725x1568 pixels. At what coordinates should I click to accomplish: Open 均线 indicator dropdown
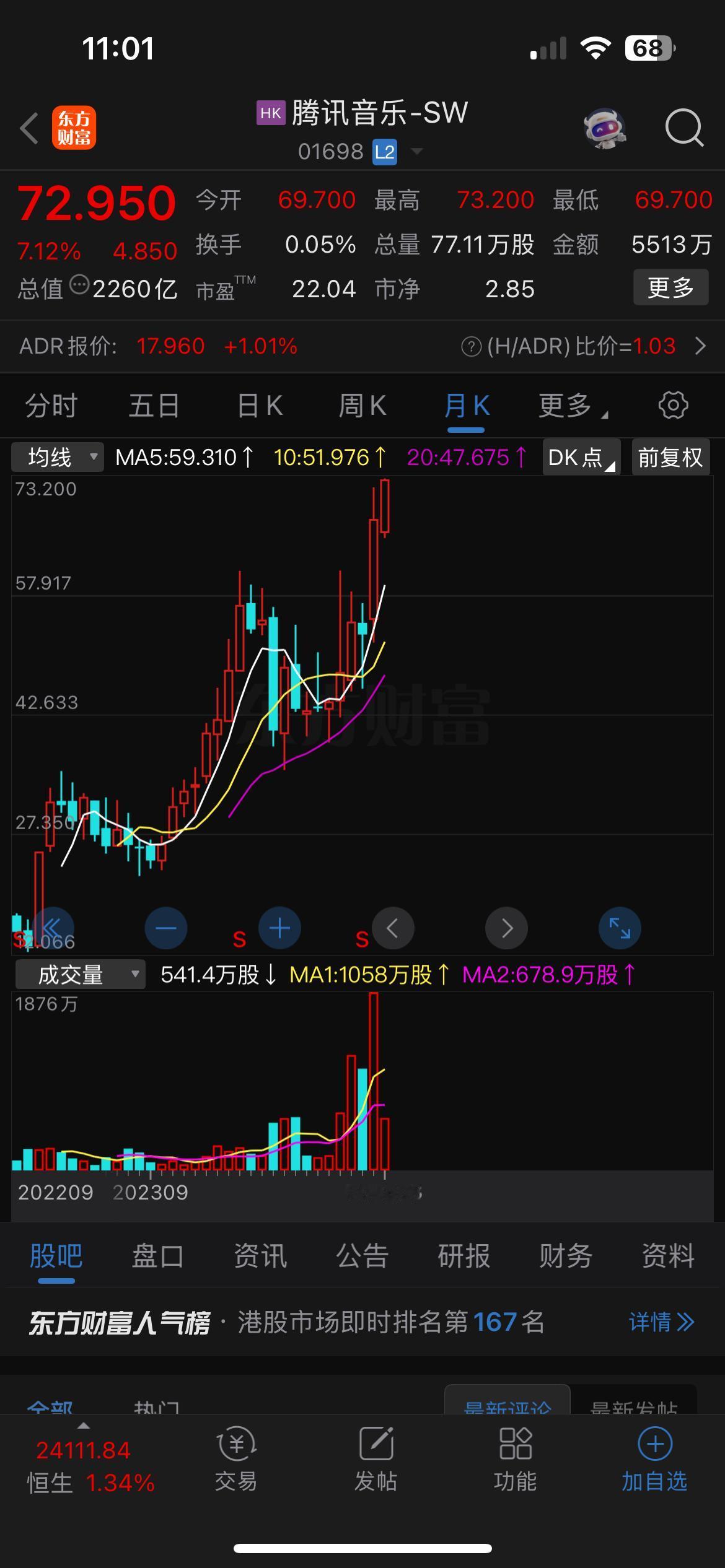(58, 458)
